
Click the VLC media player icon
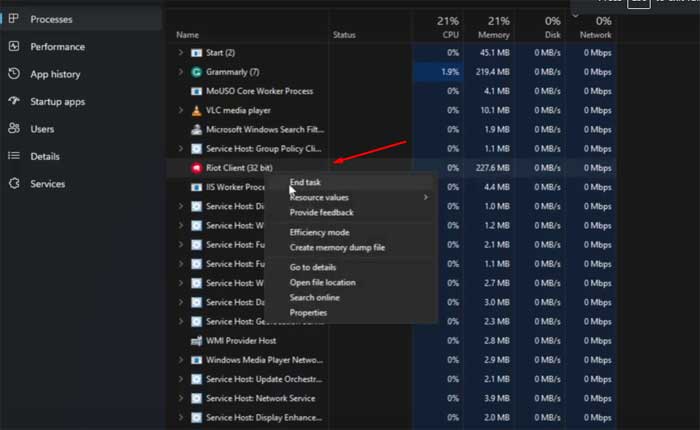pyautogui.click(x=197, y=110)
